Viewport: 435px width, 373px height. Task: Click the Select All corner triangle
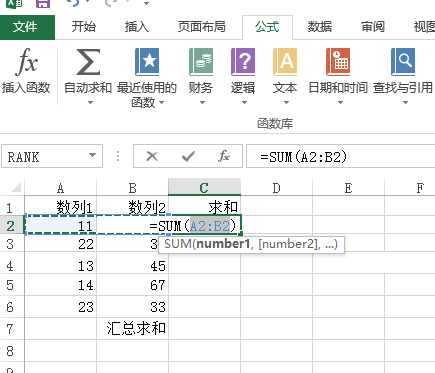coord(17,188)
